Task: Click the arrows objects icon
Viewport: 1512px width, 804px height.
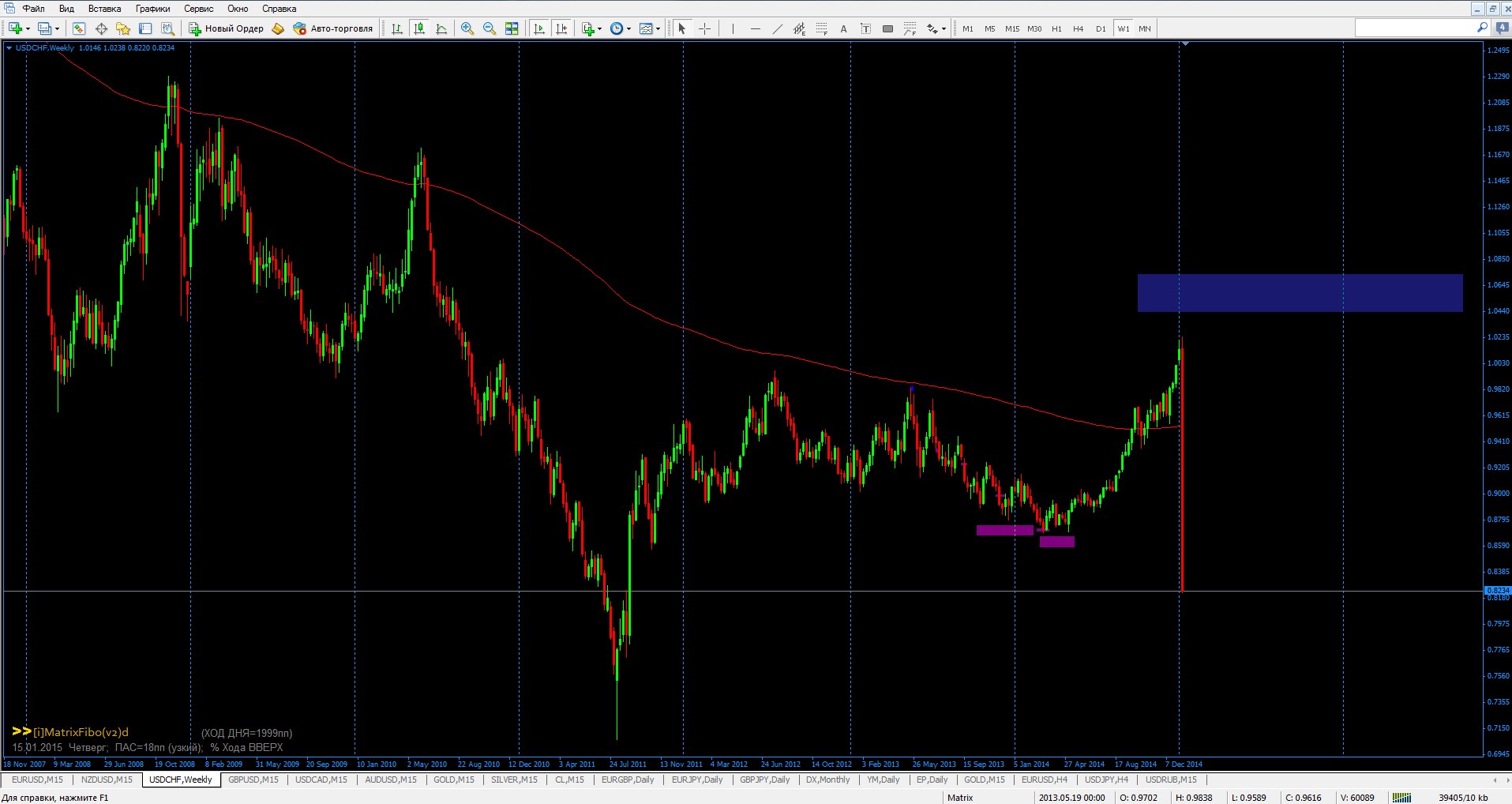Action: (x=932, y=28)
